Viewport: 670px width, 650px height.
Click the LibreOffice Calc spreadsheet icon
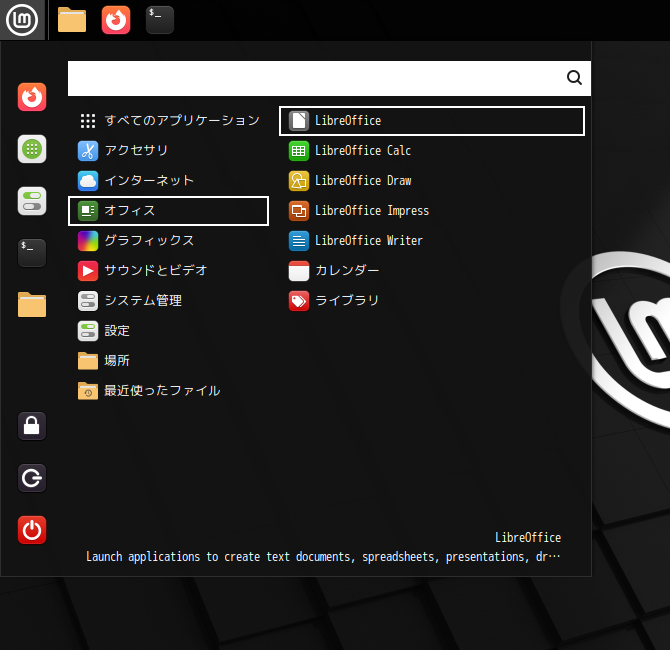[x=299, y=151]
